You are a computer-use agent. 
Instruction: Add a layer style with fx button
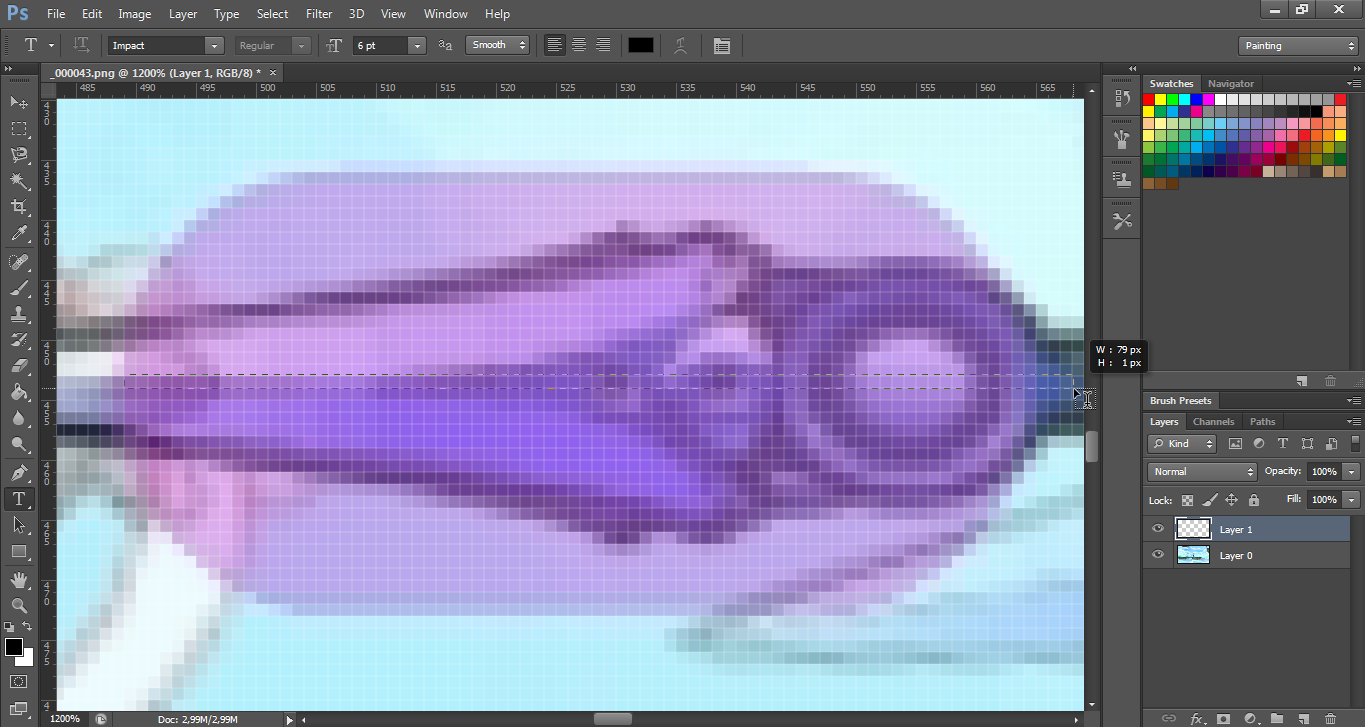tap(1197, 718)
